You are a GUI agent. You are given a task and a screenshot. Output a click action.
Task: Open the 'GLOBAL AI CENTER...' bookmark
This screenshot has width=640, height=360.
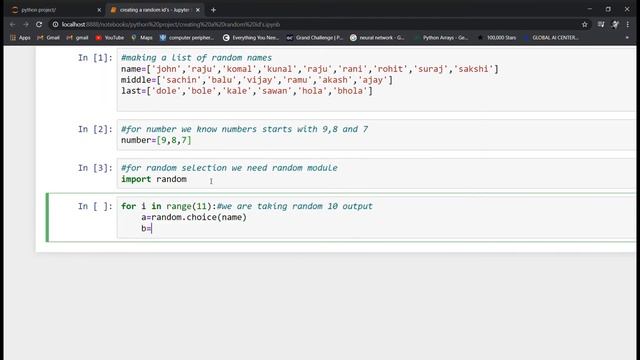click(x=551, y=38)
